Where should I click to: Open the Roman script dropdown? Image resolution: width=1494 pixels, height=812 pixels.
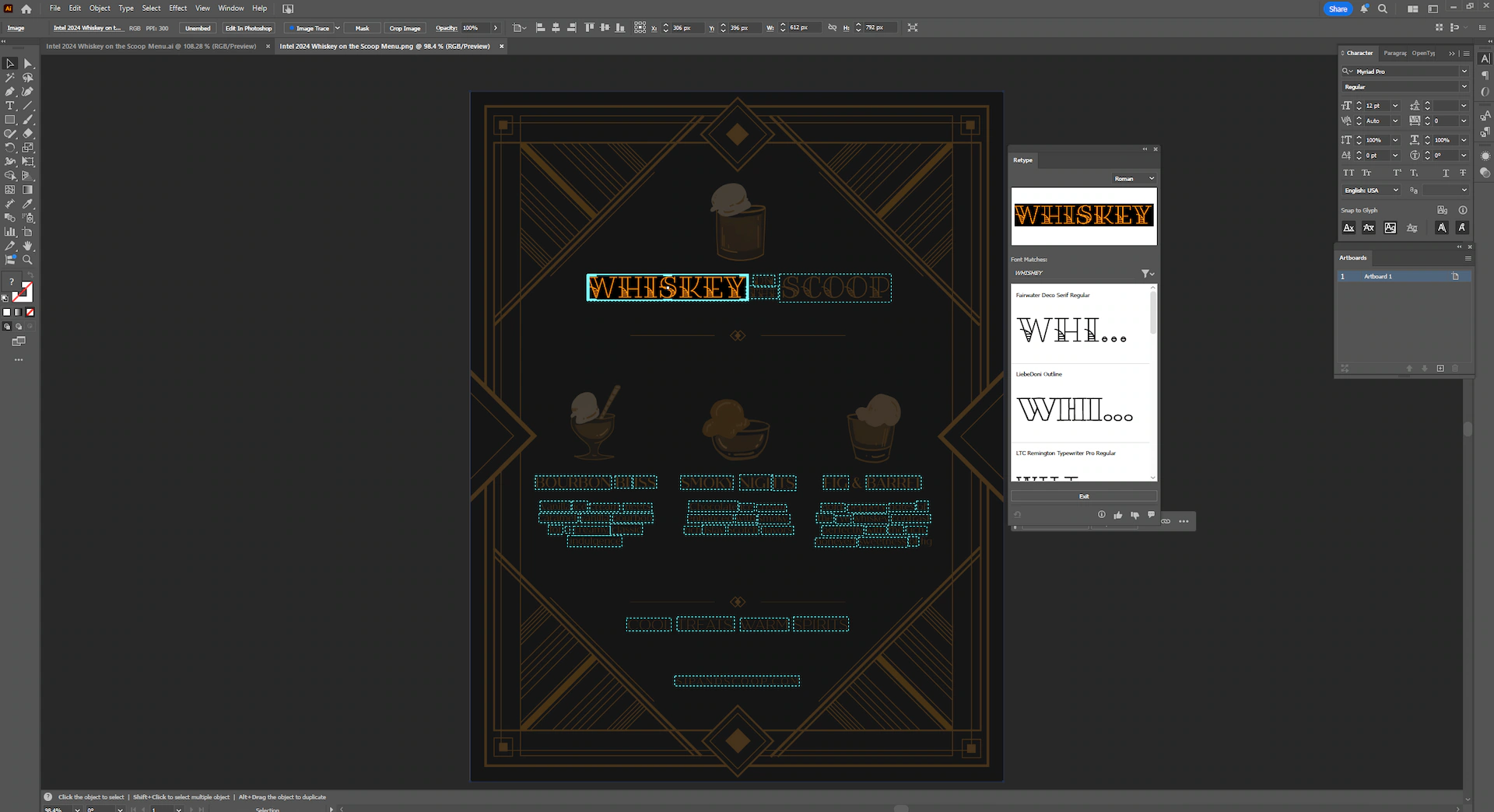click(x=1134, y=179)
